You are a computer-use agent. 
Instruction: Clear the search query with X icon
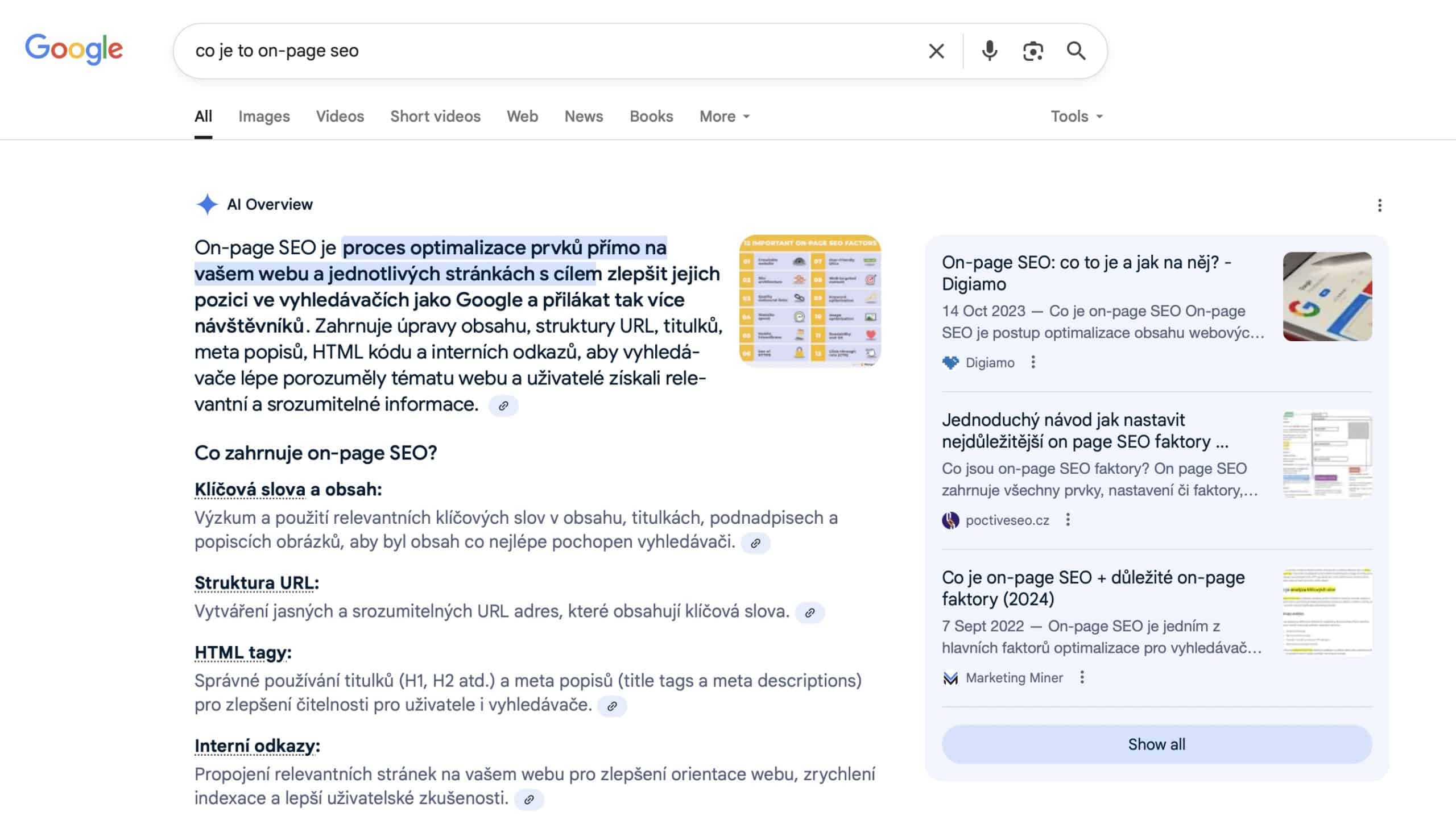point(936,51)
